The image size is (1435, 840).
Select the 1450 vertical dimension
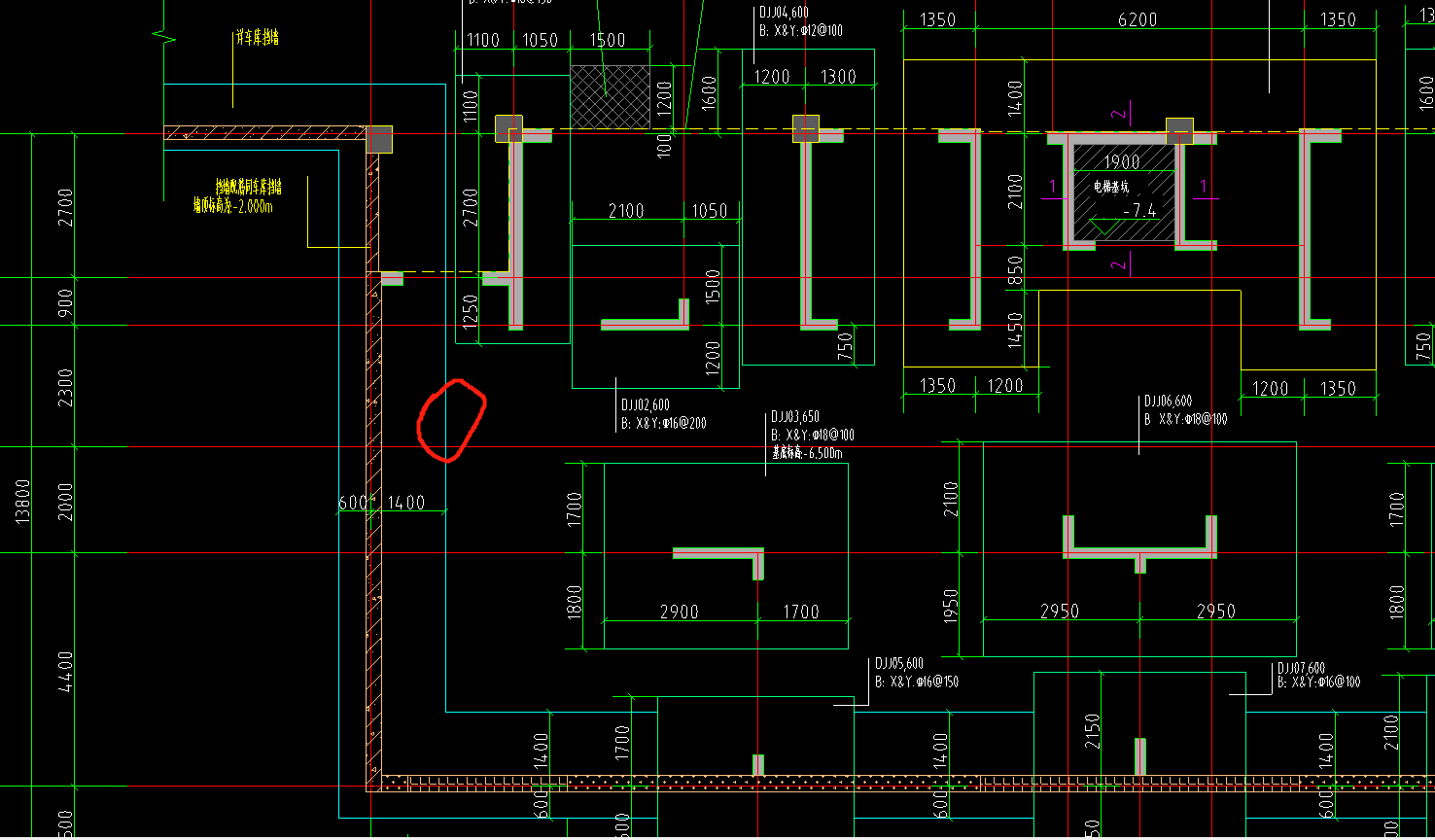tap(1014, 331)
